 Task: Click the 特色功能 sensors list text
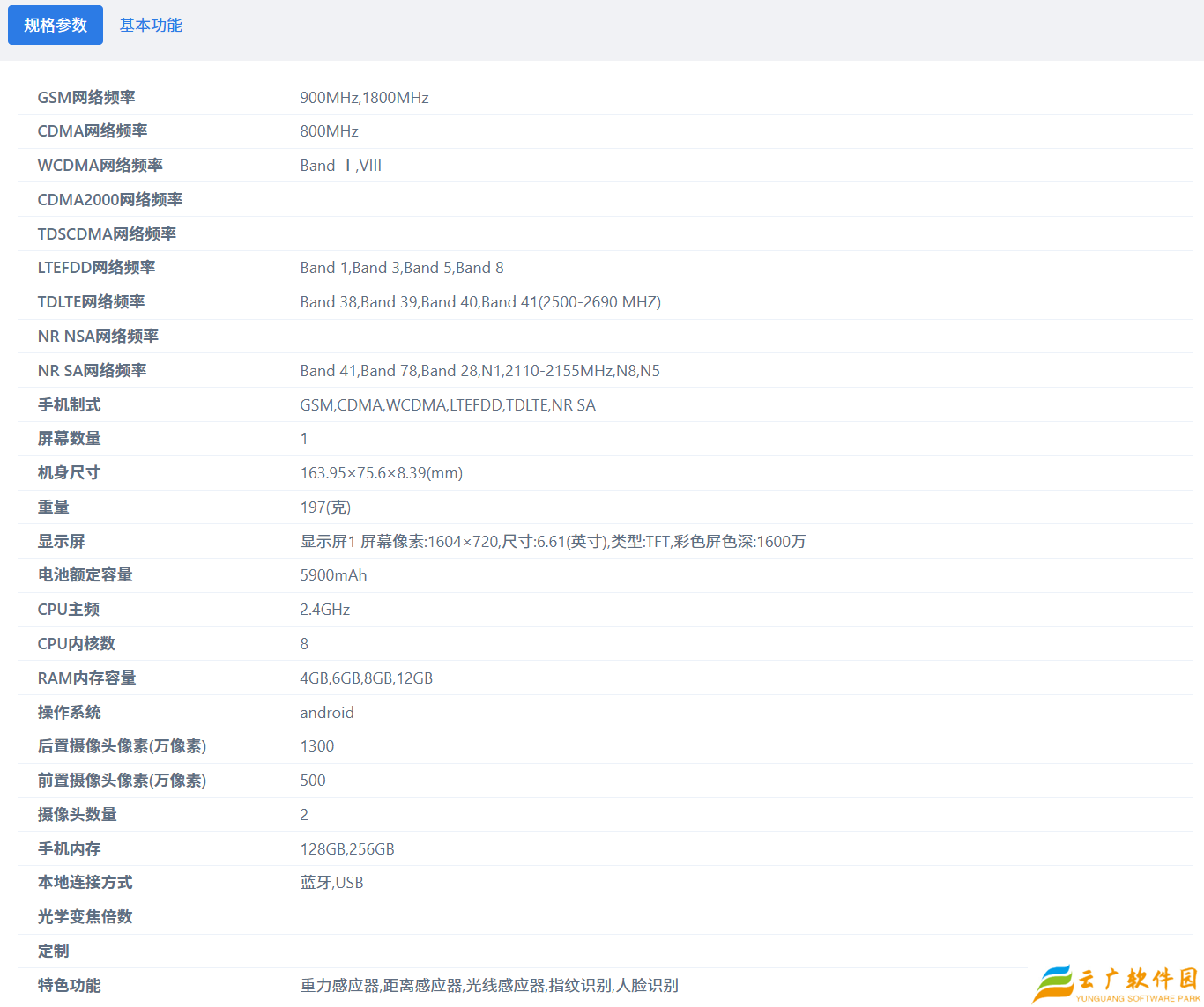pos(489,986)
